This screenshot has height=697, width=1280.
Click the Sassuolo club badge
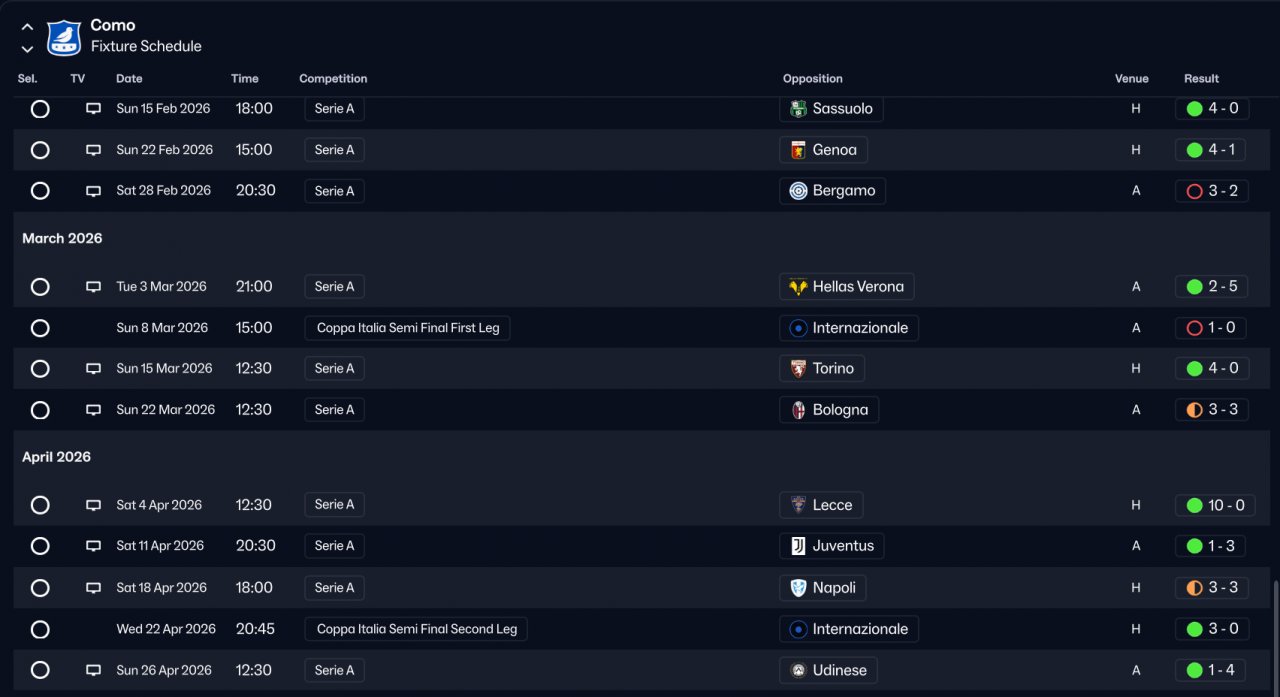798,109
